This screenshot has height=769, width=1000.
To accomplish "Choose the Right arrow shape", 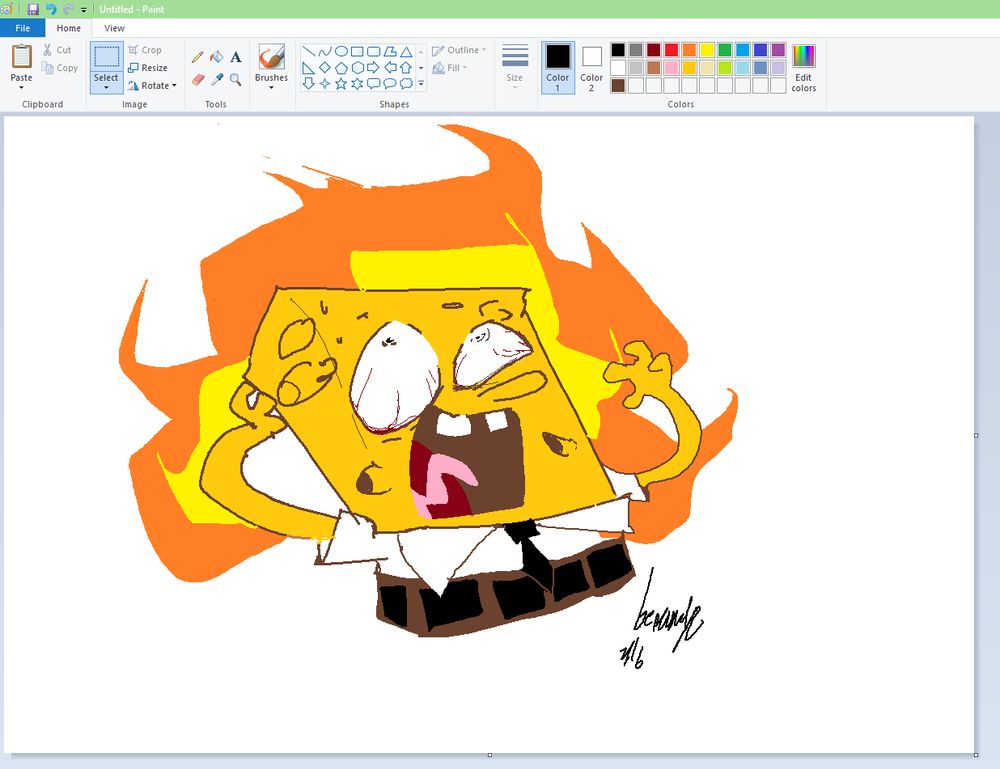I will coord(374,67).
